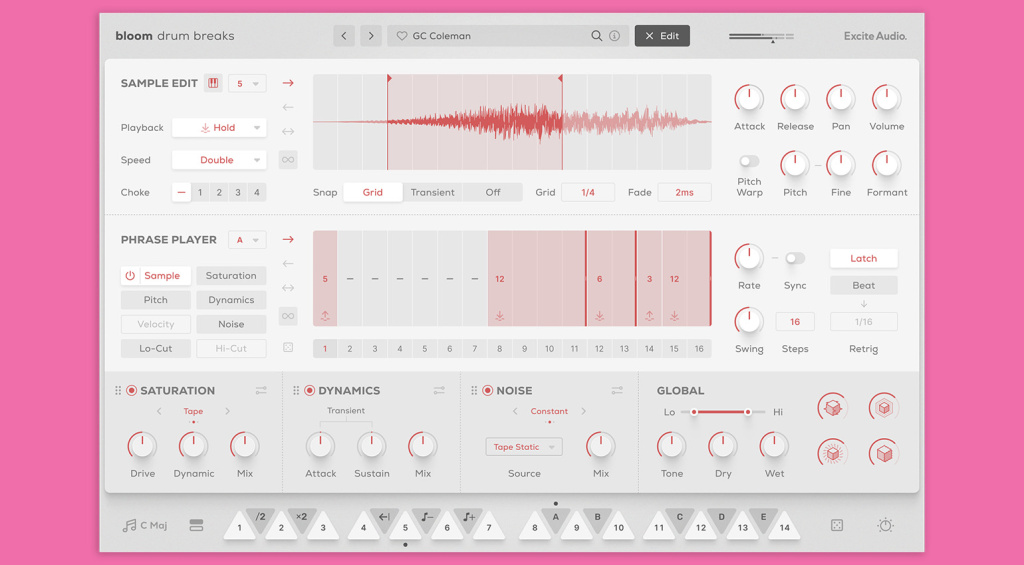Select next noise type after Constant
This screenshot has width=1024, height=565.
point(583,412)
